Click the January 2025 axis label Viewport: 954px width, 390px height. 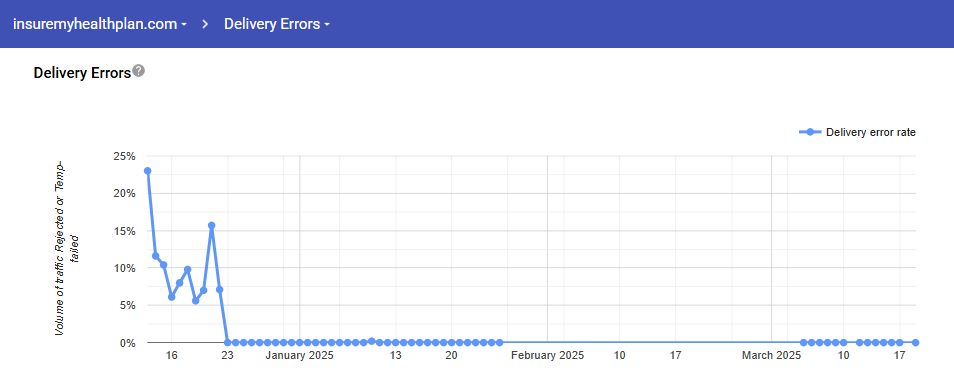(300, 355)
